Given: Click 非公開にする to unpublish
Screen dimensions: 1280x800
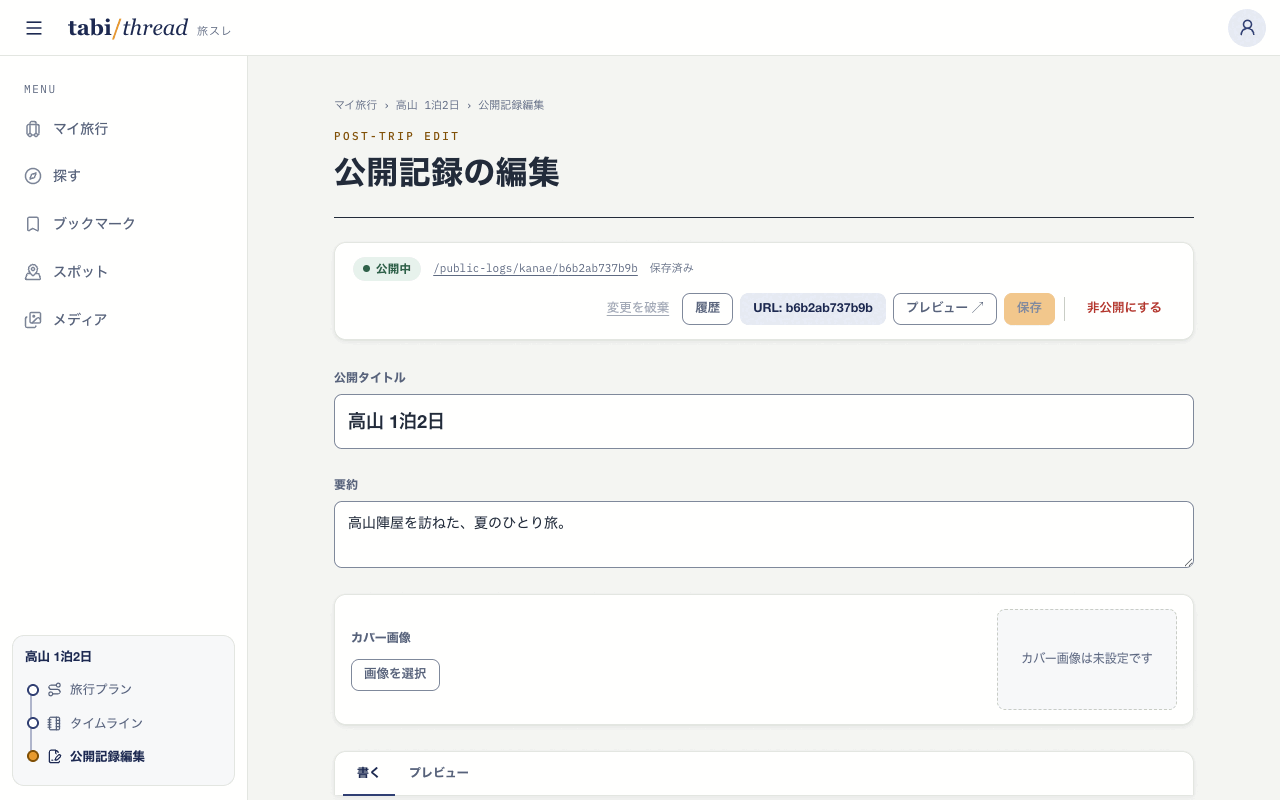Looking at the screenshot, I should point(1124,308).
